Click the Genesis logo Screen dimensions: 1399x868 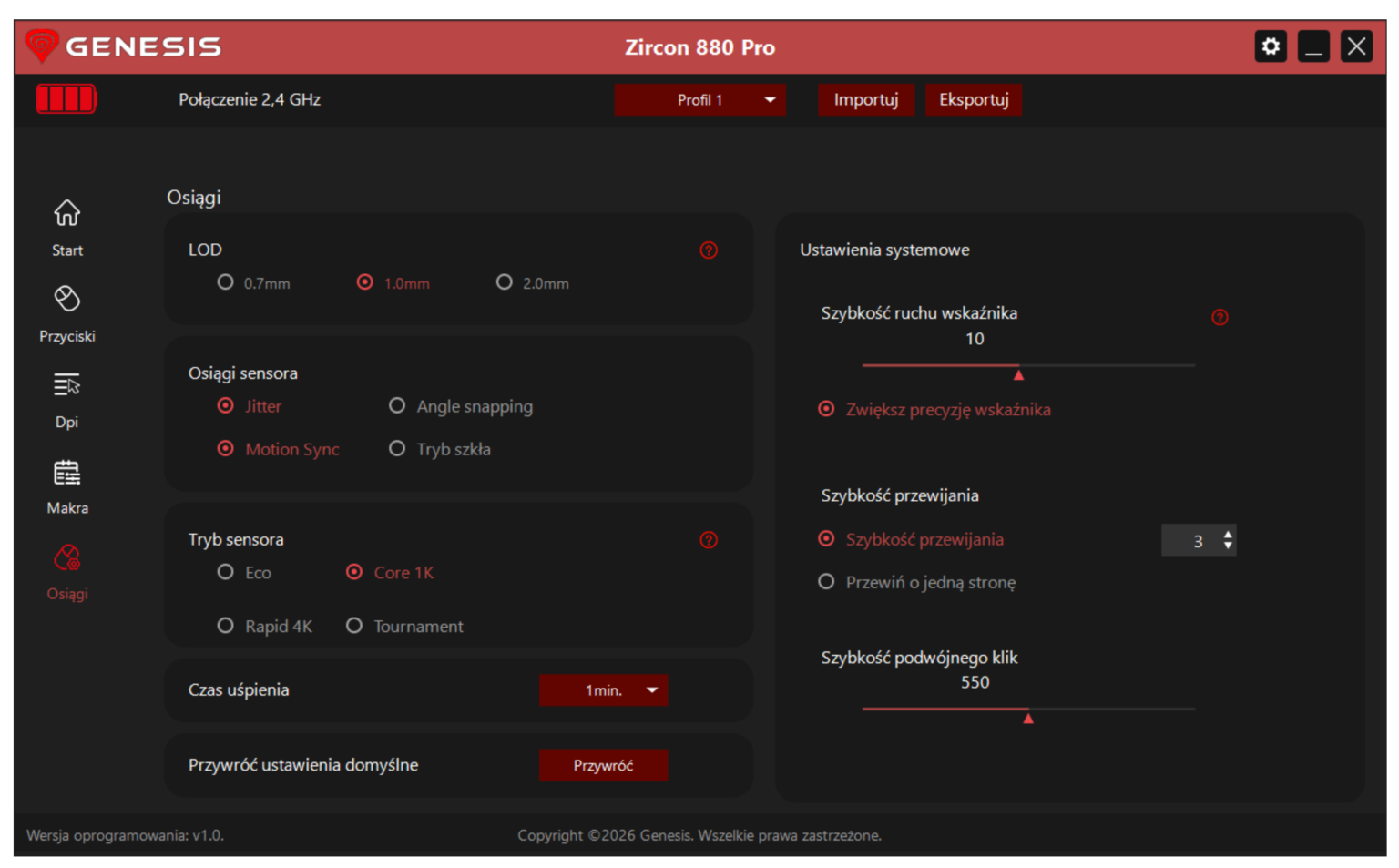[x=123, y=46]
